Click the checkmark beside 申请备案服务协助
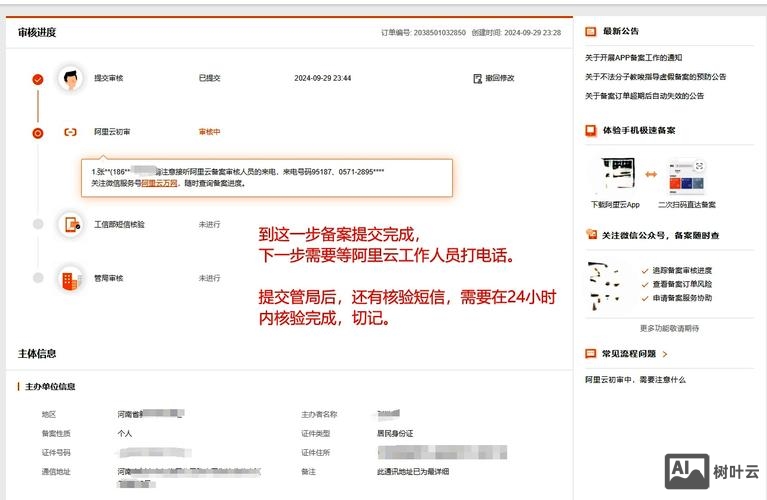The height and width of the screenshot is (500, 767). click(x=645, y=298)
